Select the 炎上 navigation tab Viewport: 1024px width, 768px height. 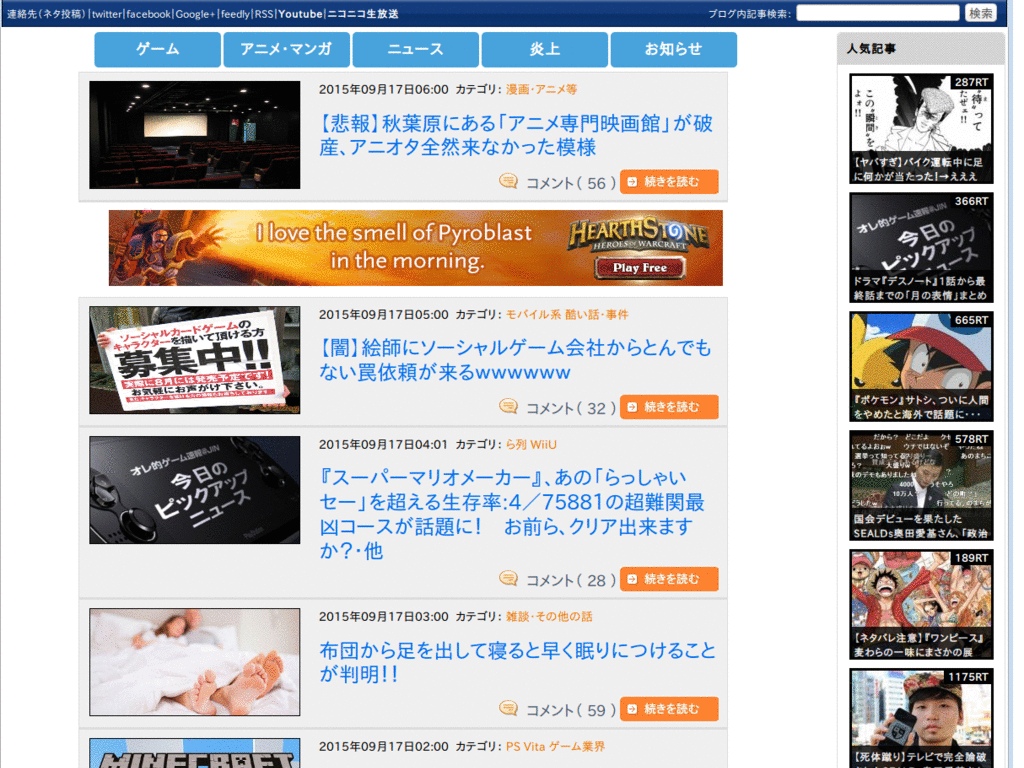(545, 50)
